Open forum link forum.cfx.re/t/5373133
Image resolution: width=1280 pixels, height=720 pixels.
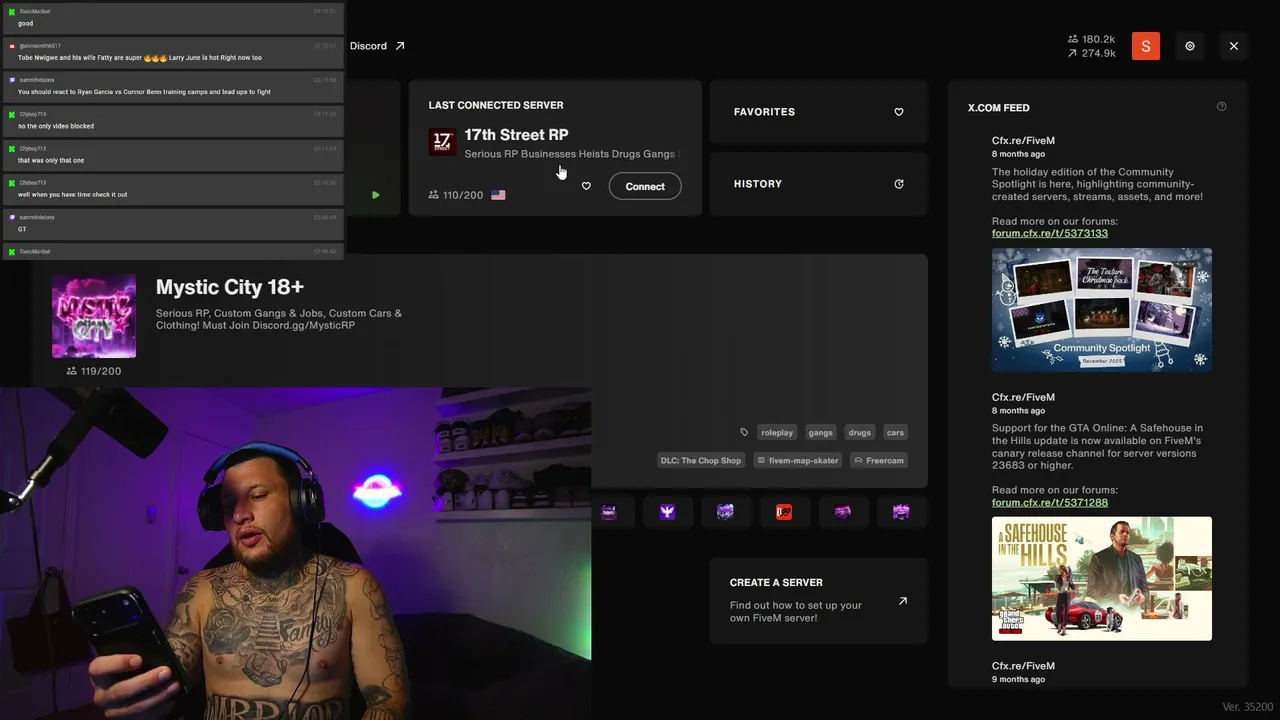[x=1050, y=233]
